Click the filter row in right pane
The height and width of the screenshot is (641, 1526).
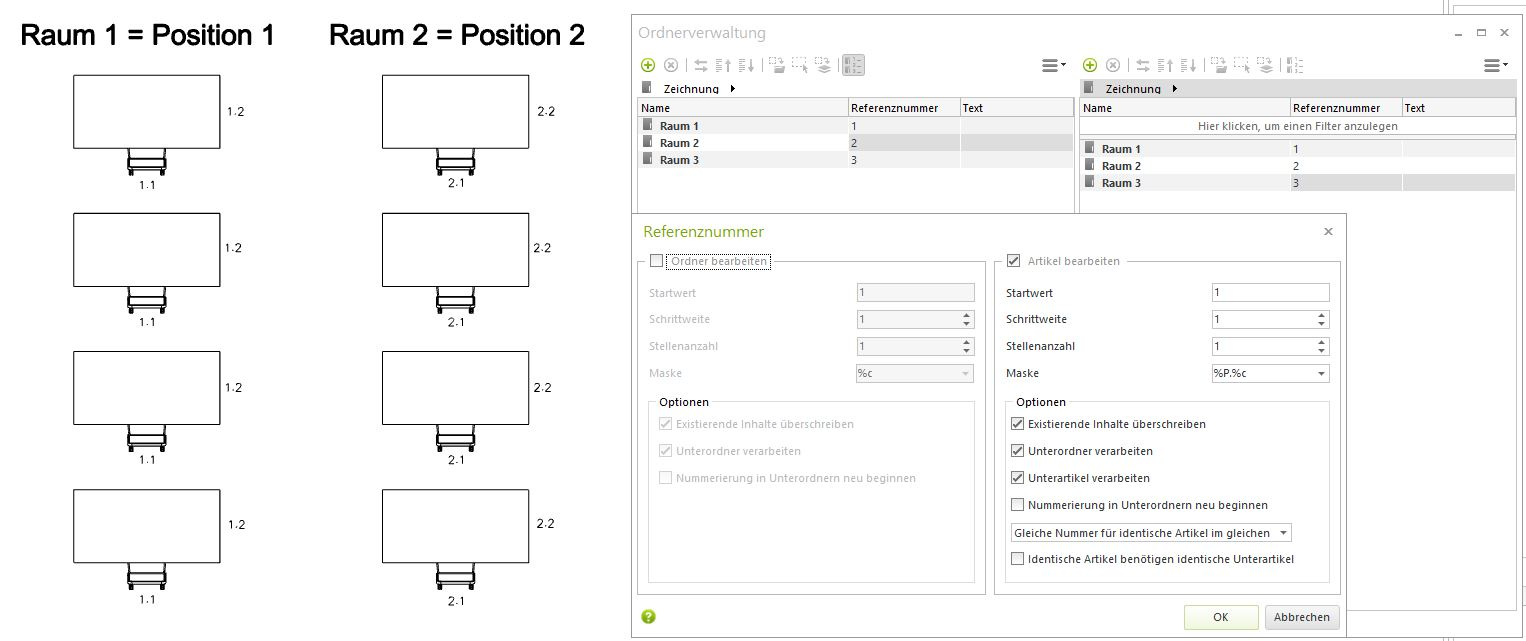click(x=1297, y=126)
